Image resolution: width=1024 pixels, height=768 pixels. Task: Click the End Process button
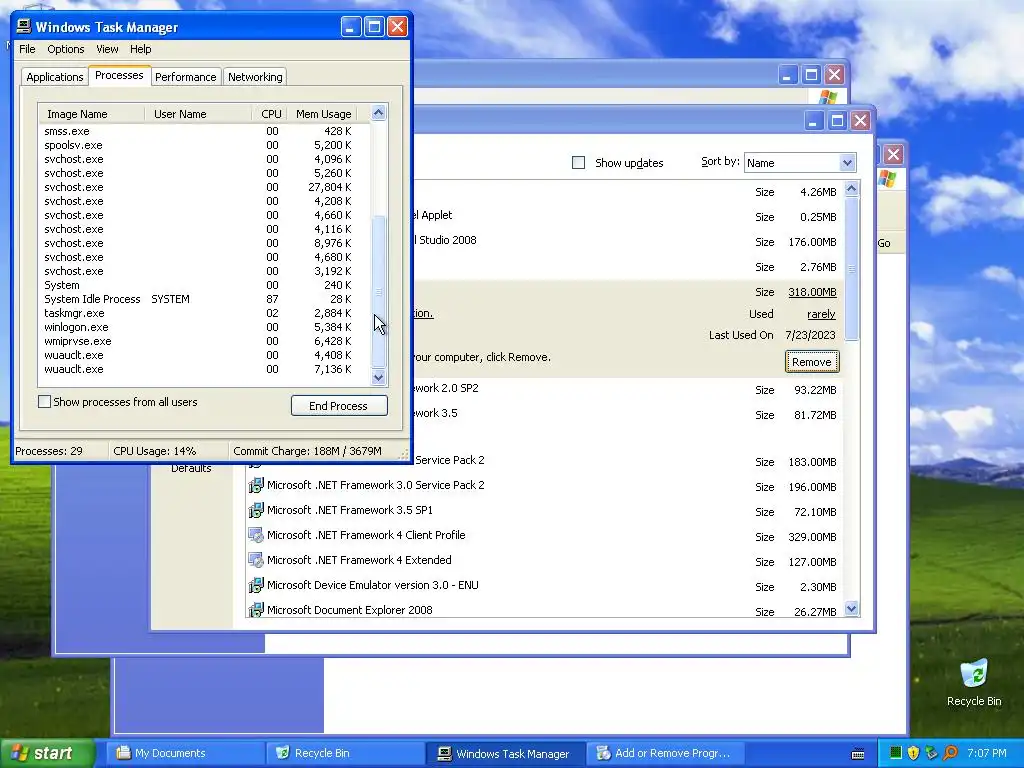339,406
